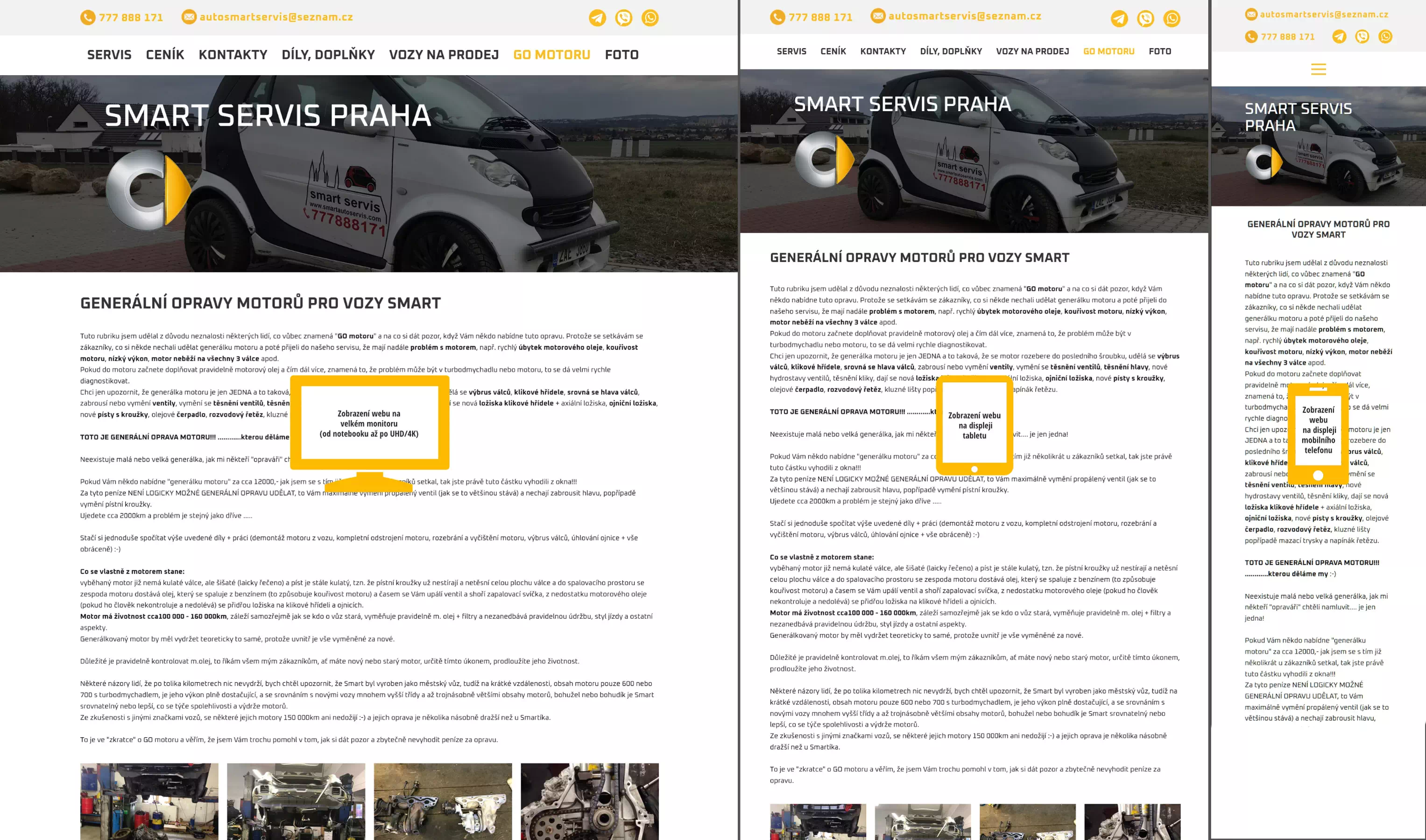Click the Viber icon in tablet view
This screenshot has width=1426, height=840.
coord(1145,19)
